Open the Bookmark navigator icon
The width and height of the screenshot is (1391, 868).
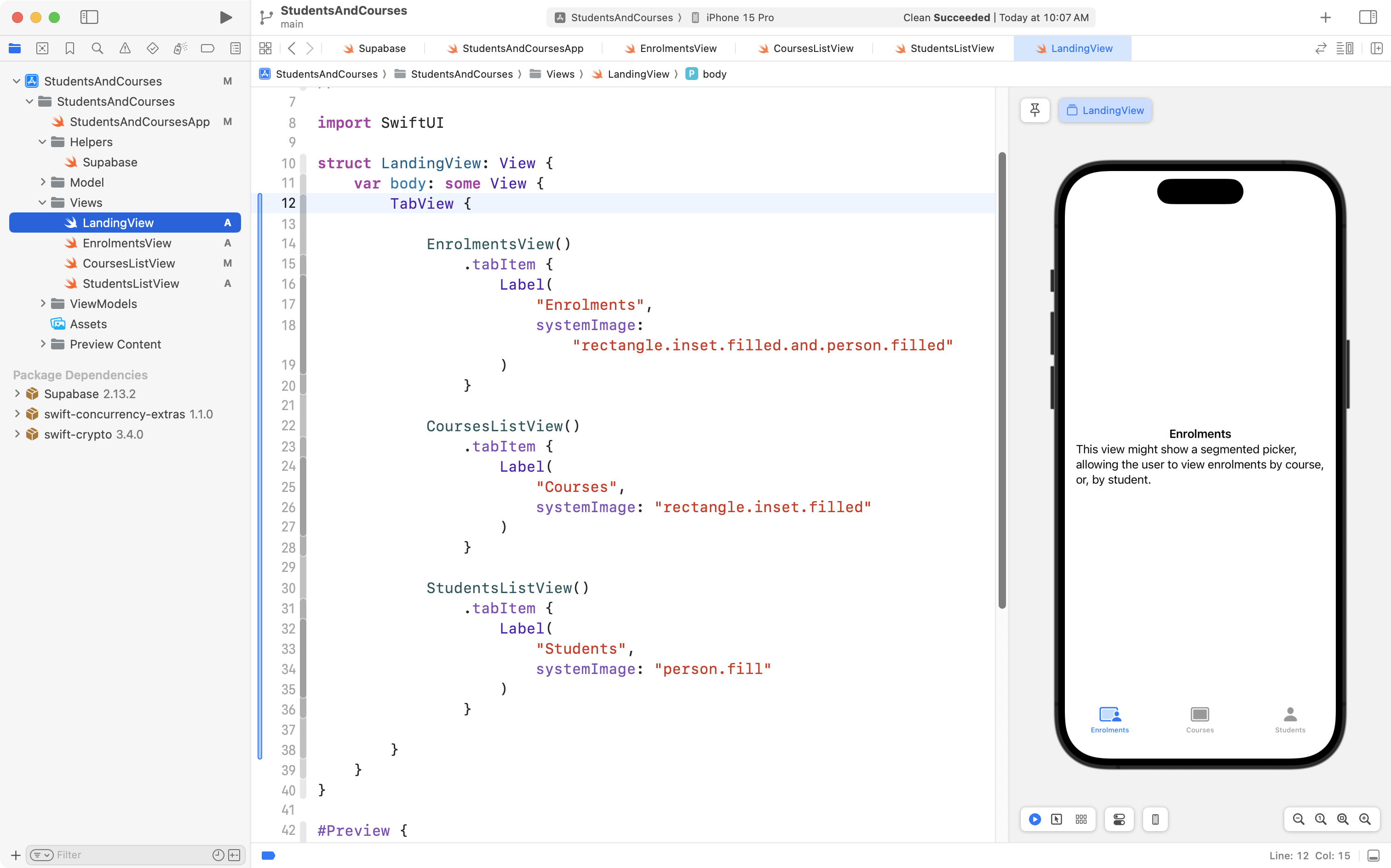pos(69,48)
